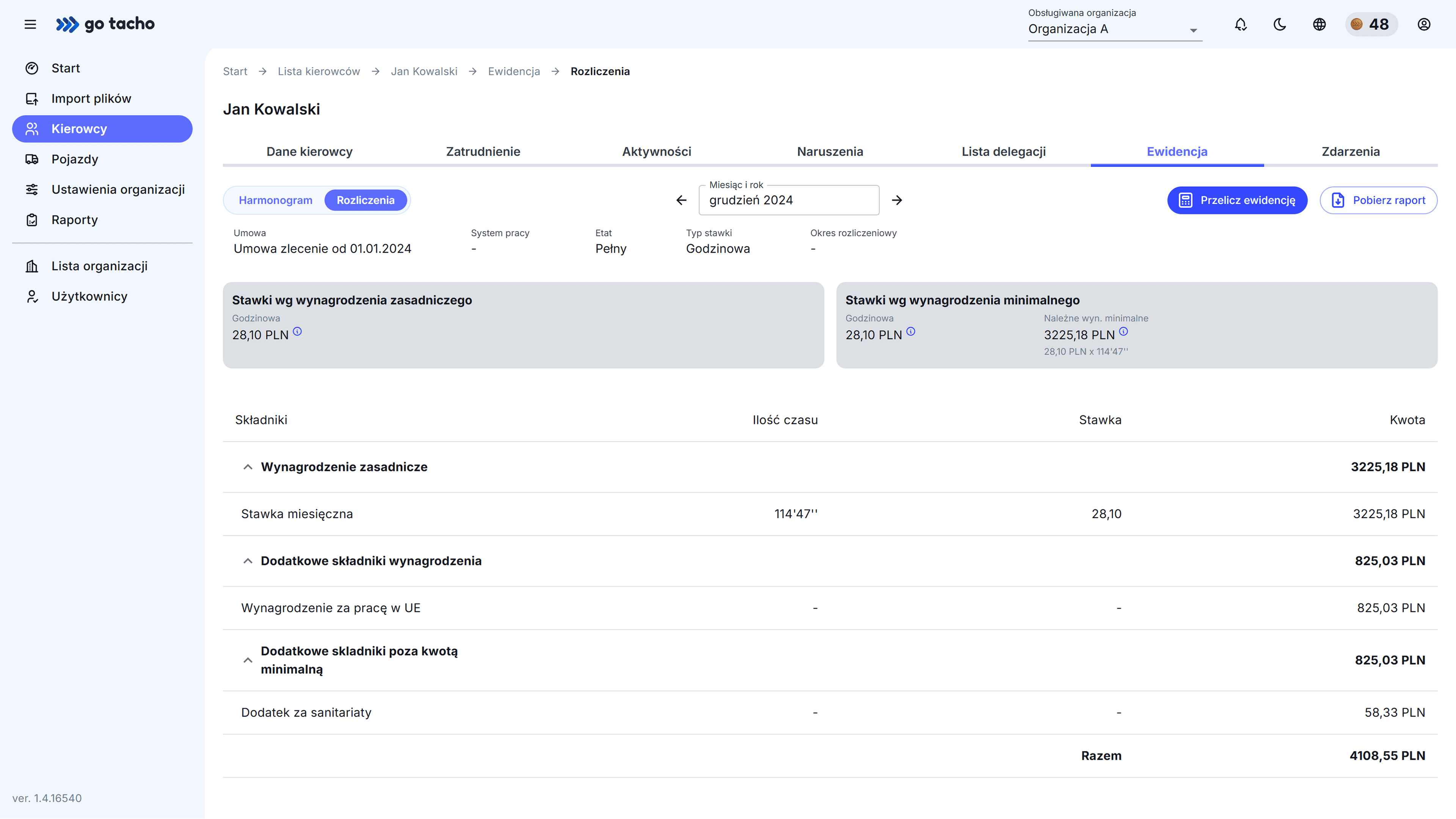Open Raporty in sidebar
The height and width of the screenshot is (819, 1456).
tap(102, 220)
